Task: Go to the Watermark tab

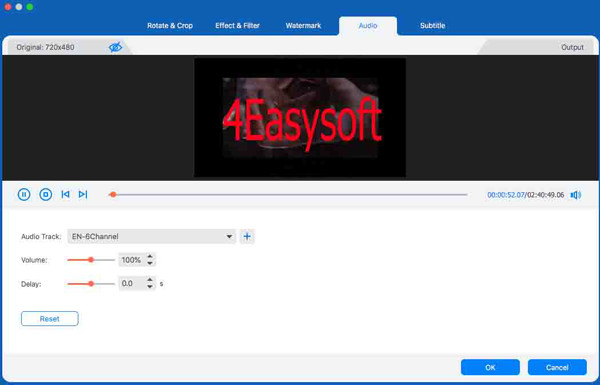Action: click(x=303, y=26)
